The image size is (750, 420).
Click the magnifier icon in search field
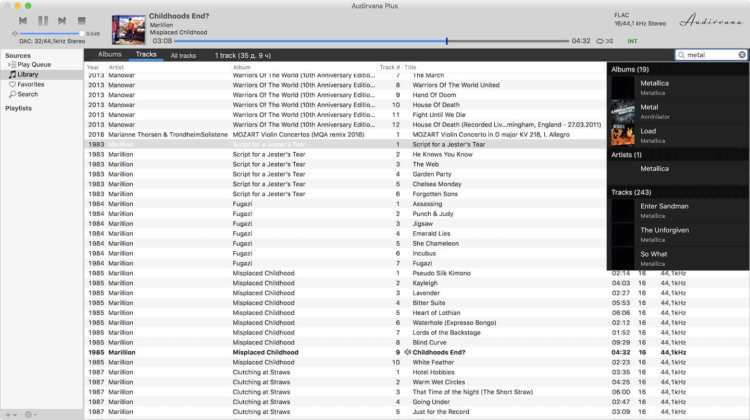(681, 55)
